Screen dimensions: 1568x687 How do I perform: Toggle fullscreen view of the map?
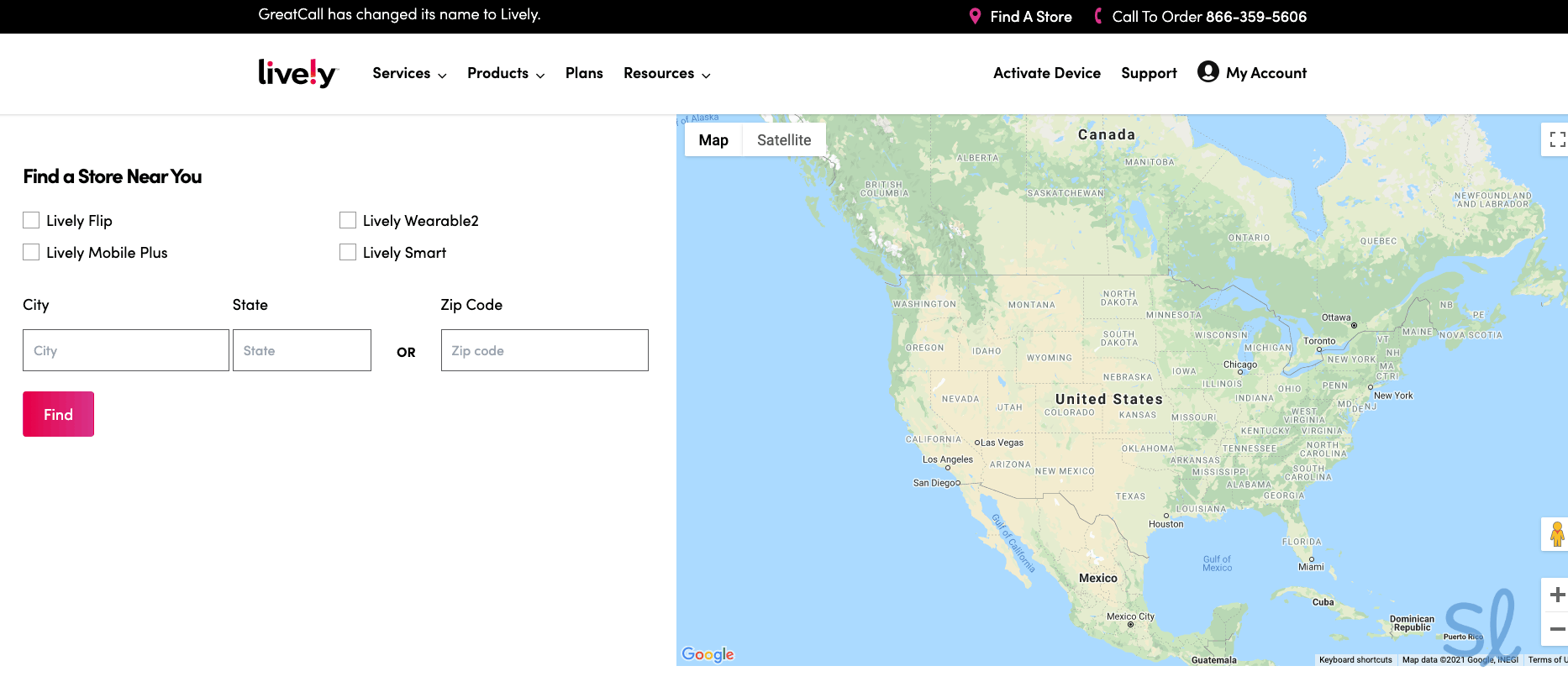1556,139
